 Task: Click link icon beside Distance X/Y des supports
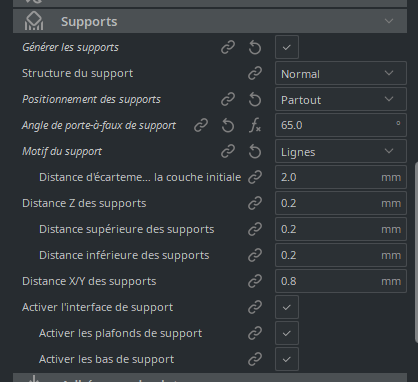[255, 281]
